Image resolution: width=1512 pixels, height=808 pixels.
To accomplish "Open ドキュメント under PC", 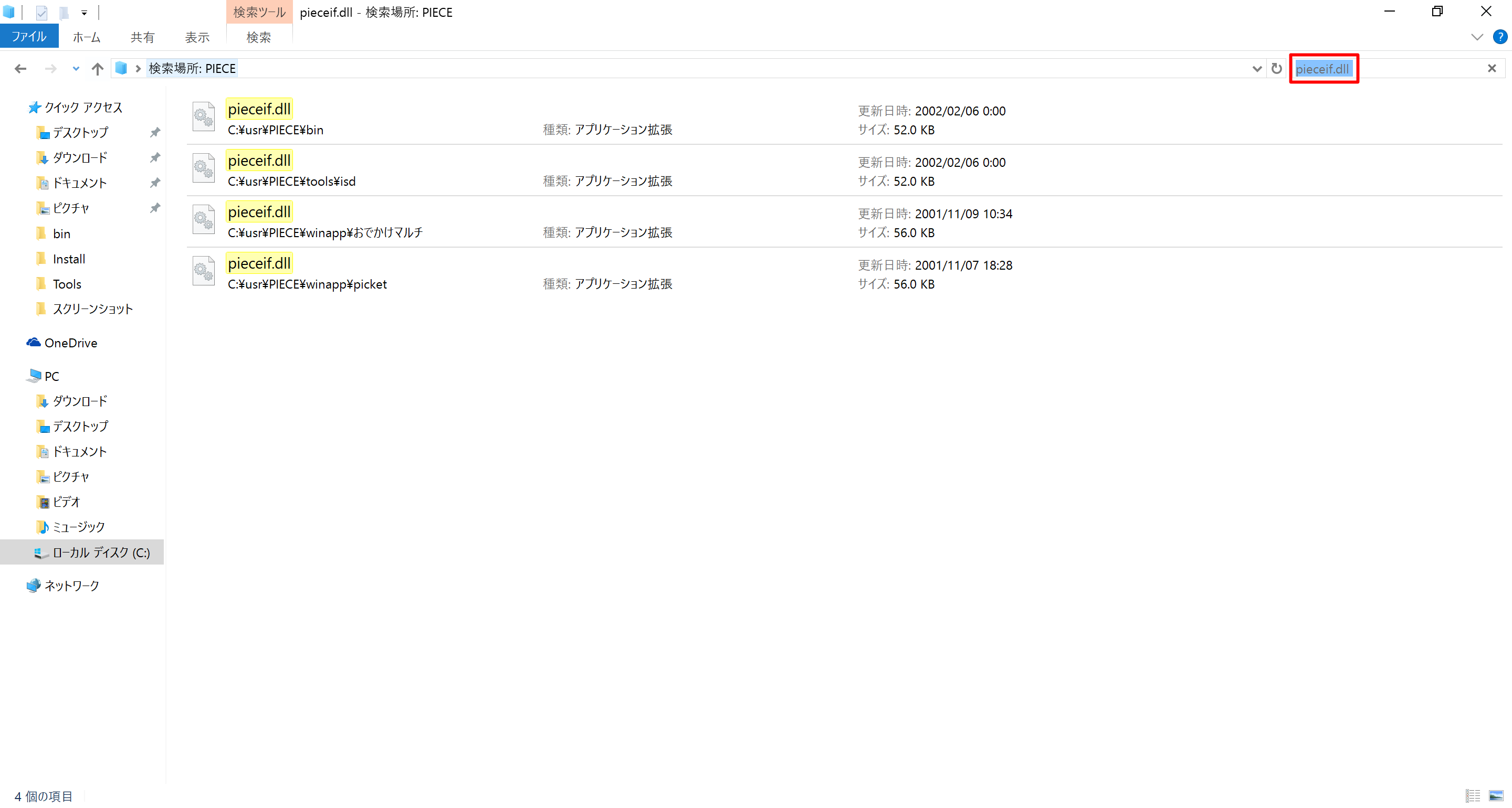I will 80,452.
